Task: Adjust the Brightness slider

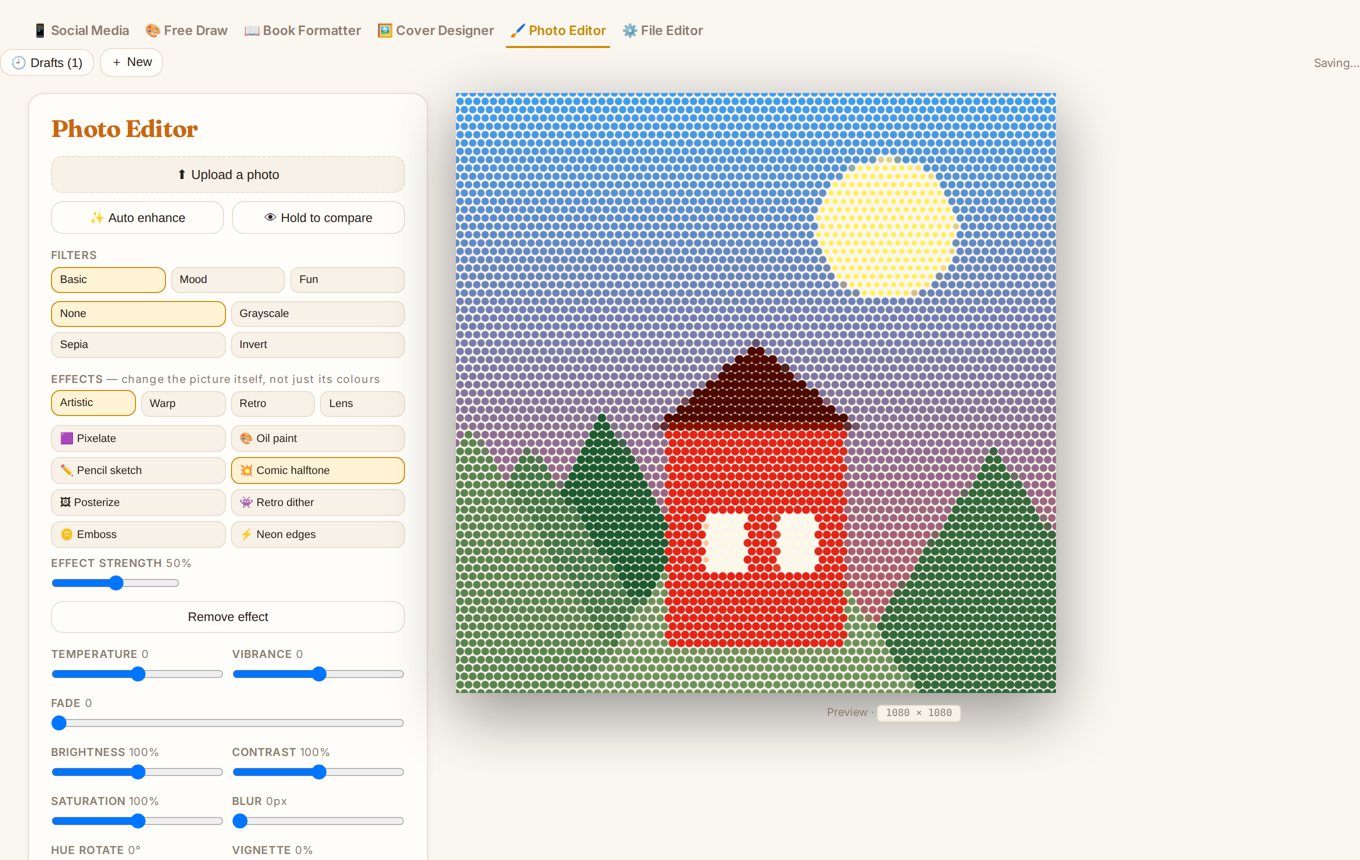Action: pos(137,772)
